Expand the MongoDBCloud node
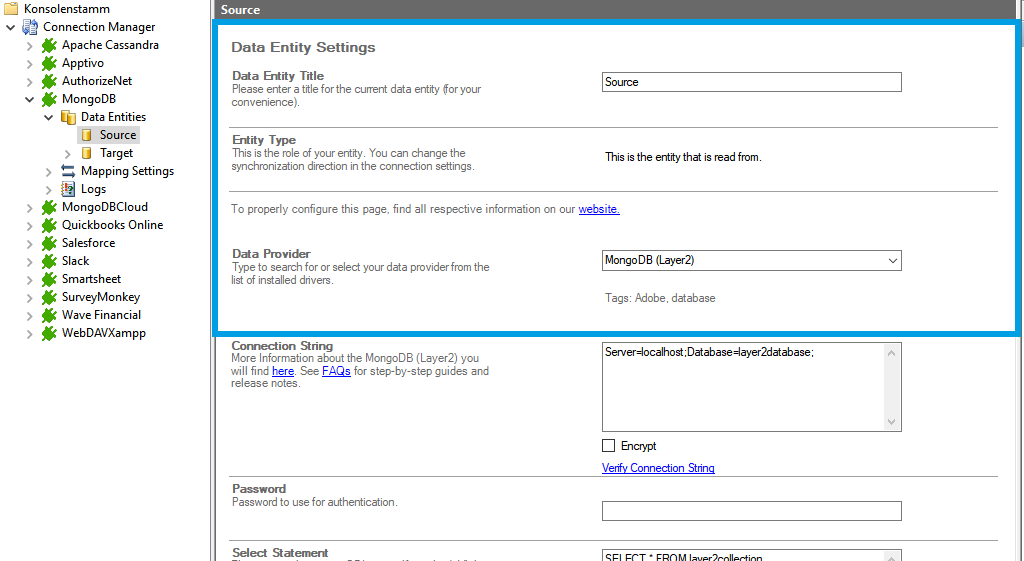 point(29,208)
